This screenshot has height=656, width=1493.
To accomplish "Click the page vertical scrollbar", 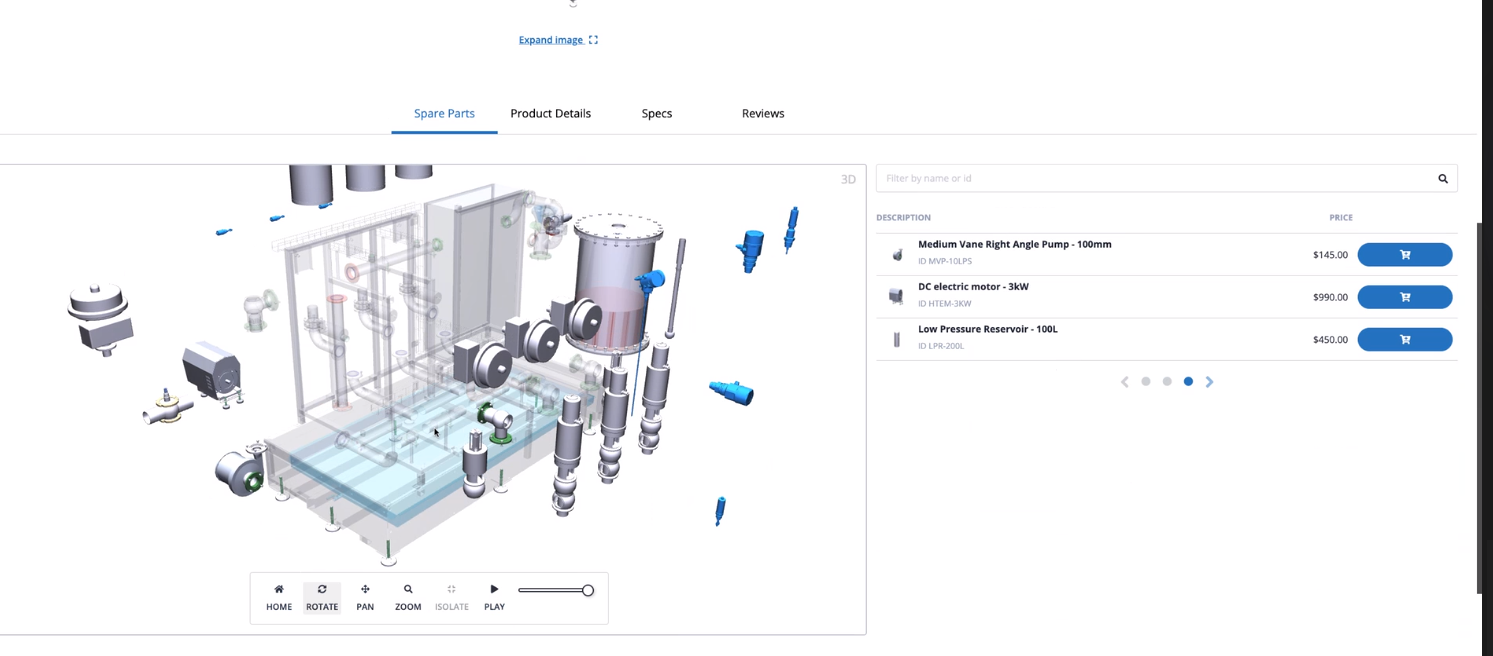I will [x=1479, y=408].
